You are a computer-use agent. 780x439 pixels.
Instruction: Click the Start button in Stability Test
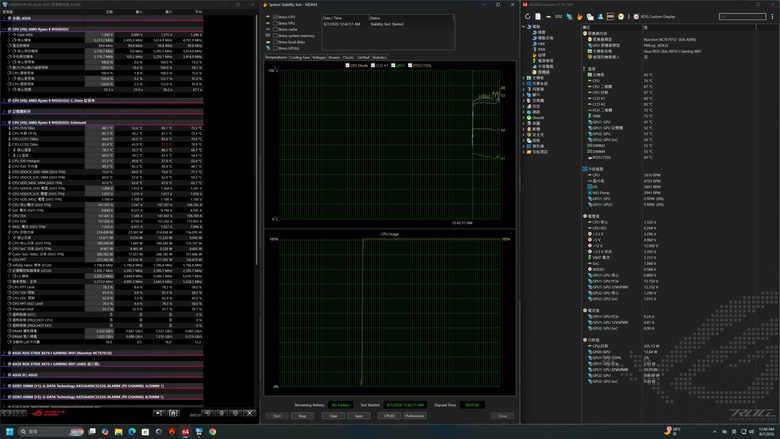click(277, 416)
